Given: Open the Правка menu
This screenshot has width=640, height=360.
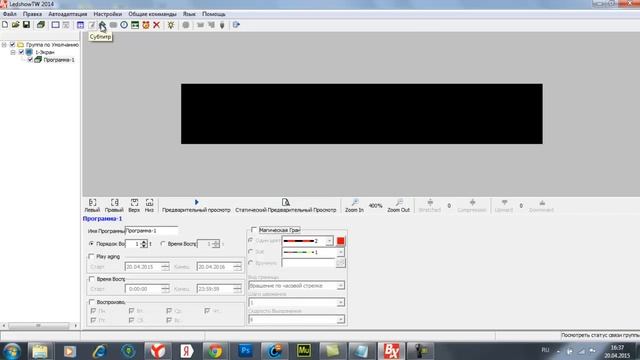Looking at the screenshot, I should tap(32, 14).
